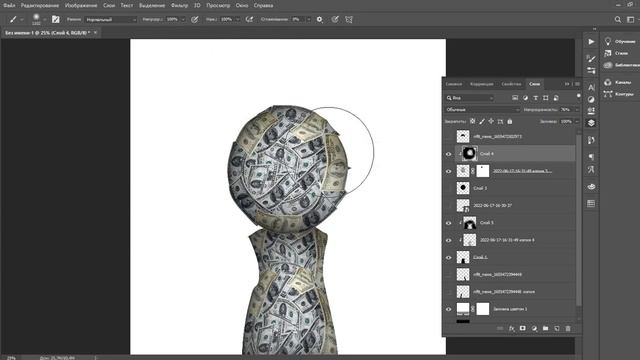Open the workspace switcher icon top right
The image size is (640, 360).
(631, 19)
